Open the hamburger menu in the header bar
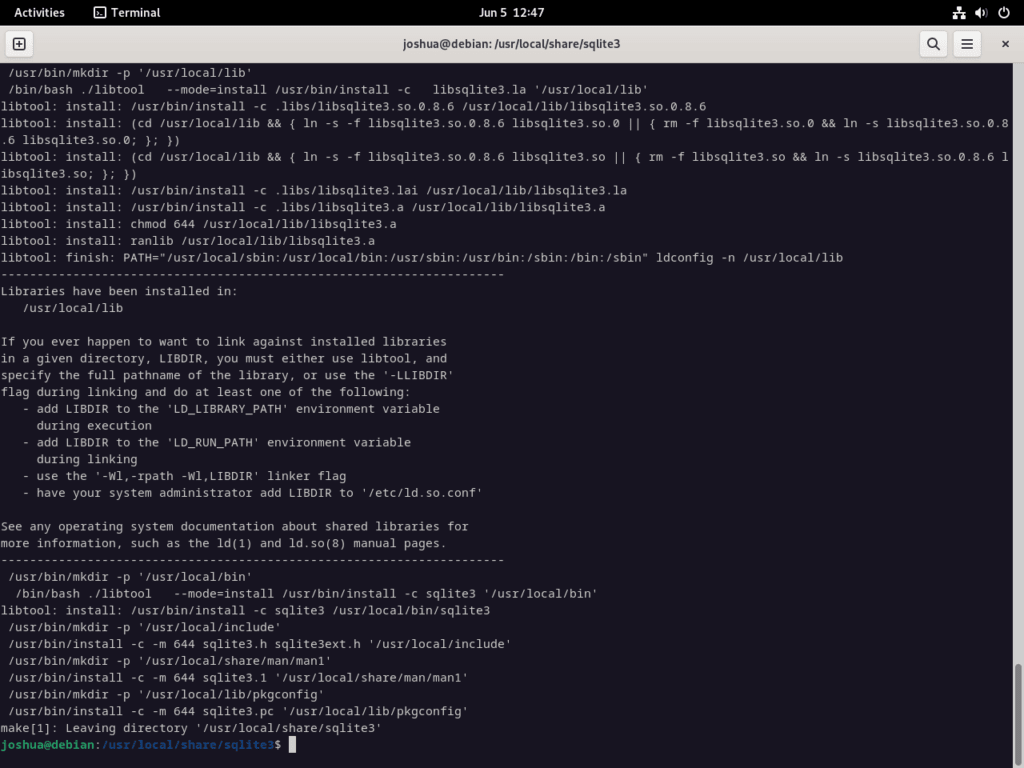 tap(967, 44)
